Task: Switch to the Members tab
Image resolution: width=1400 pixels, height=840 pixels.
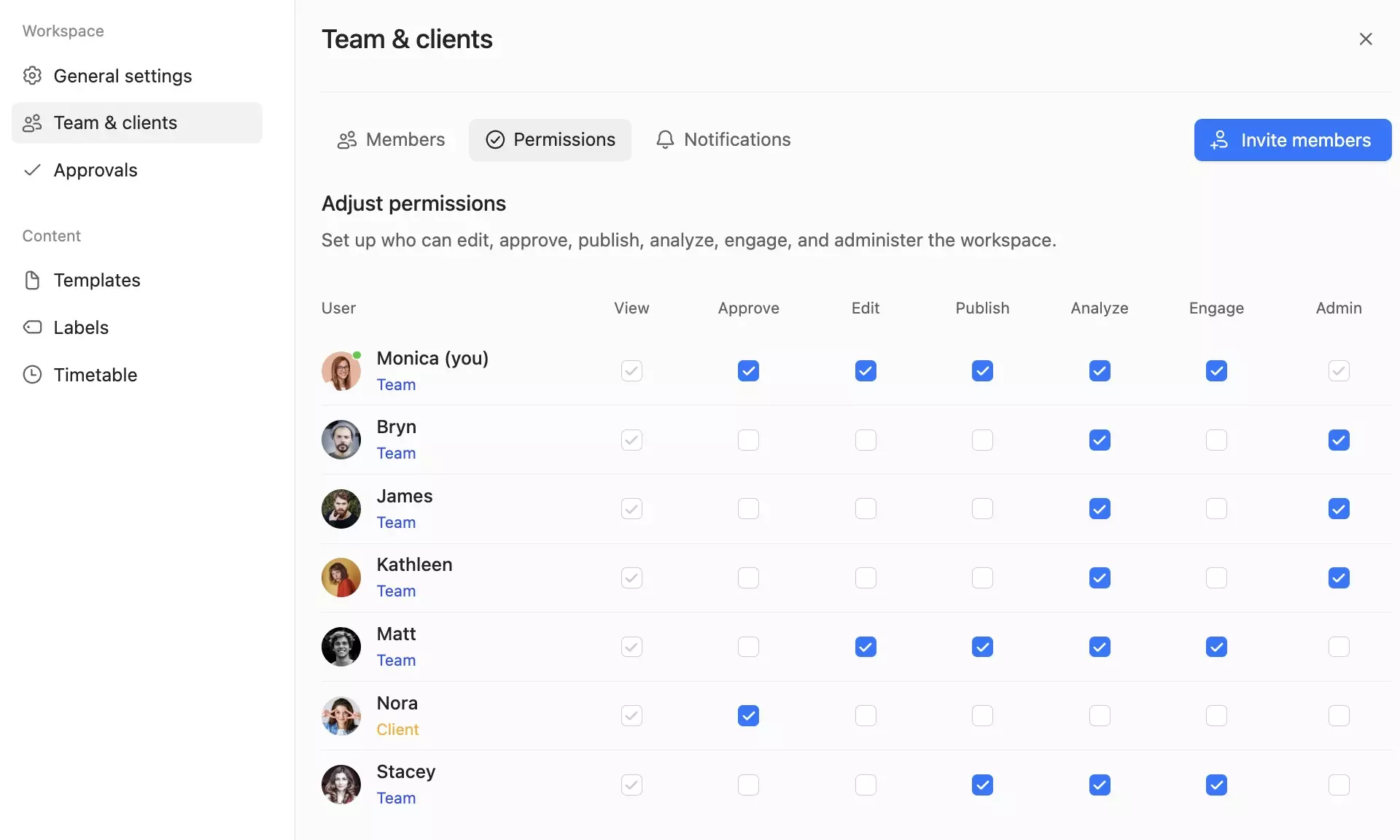Action: coord(392,139)
